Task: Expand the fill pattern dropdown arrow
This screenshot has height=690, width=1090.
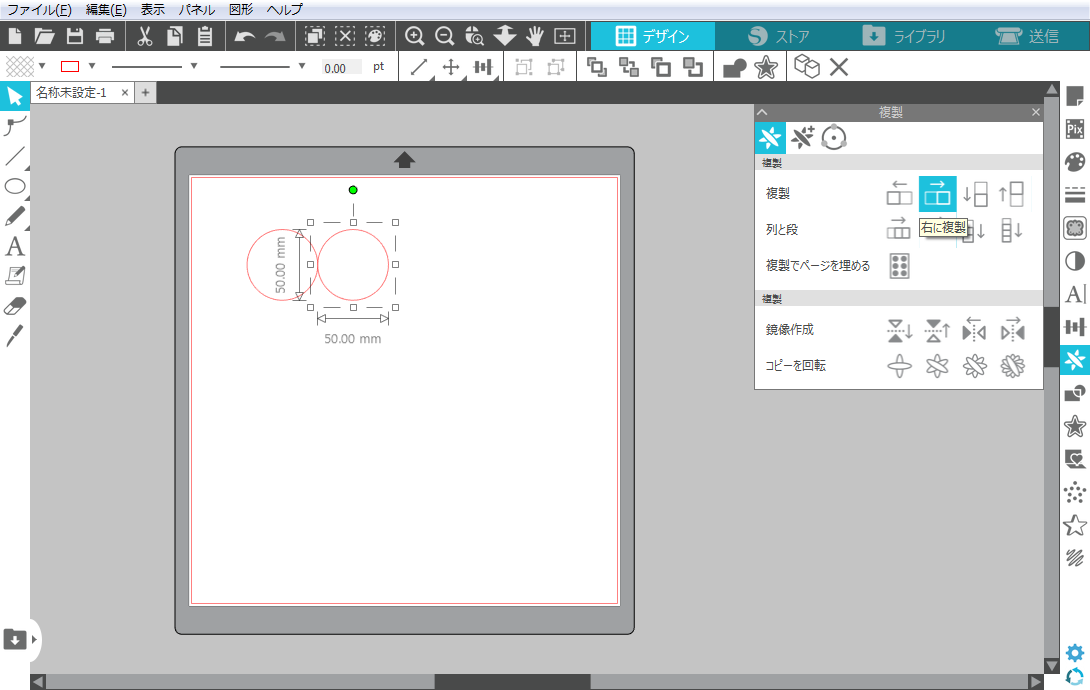Action: pos(40,67)
